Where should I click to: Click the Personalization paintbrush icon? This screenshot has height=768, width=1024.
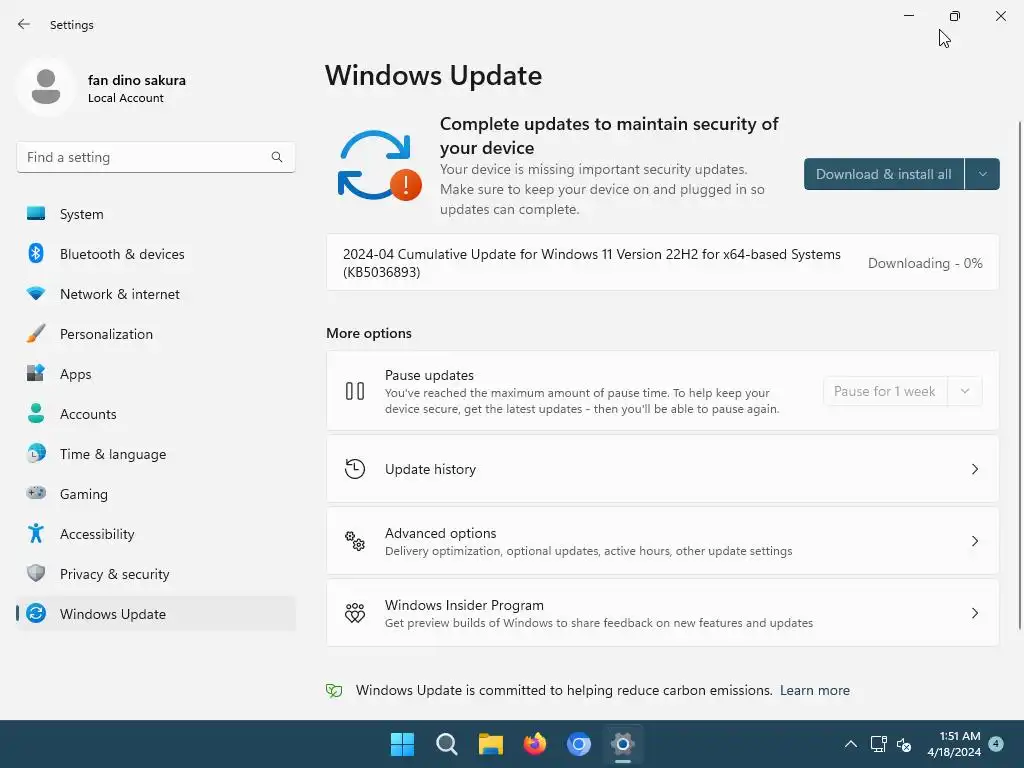36,334
